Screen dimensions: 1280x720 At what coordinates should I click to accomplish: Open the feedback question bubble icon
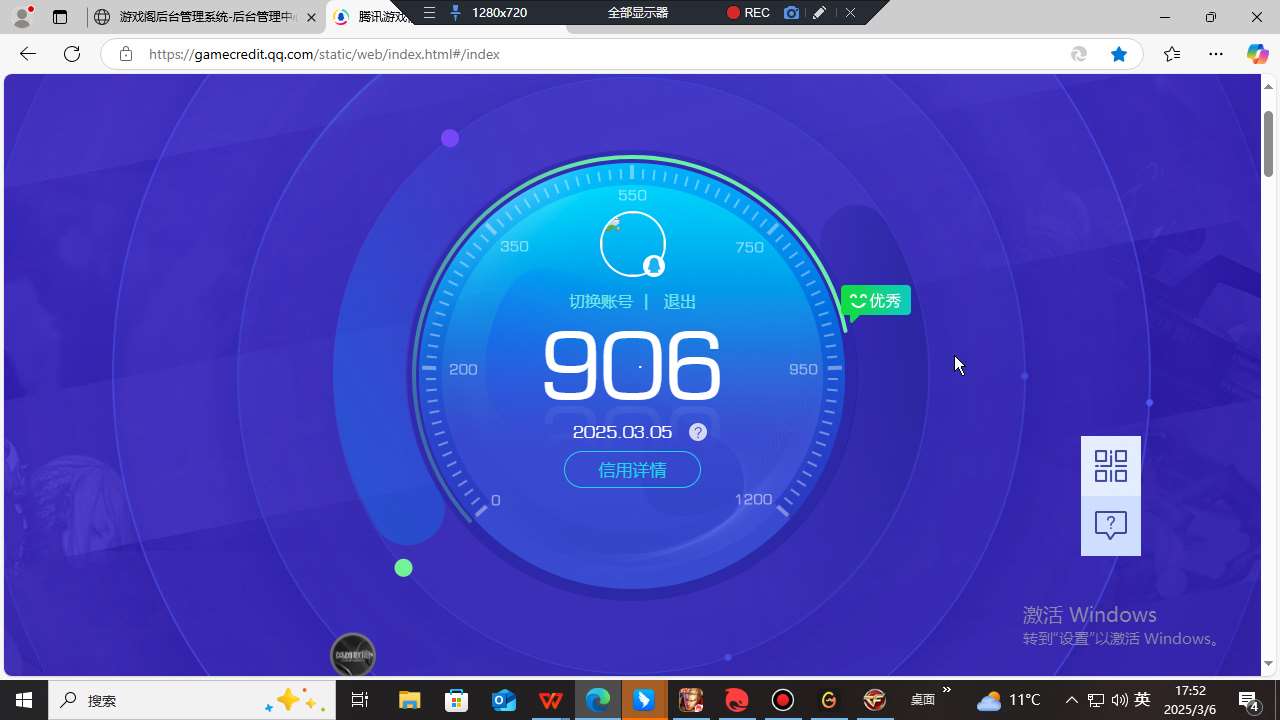point(1111,525)
